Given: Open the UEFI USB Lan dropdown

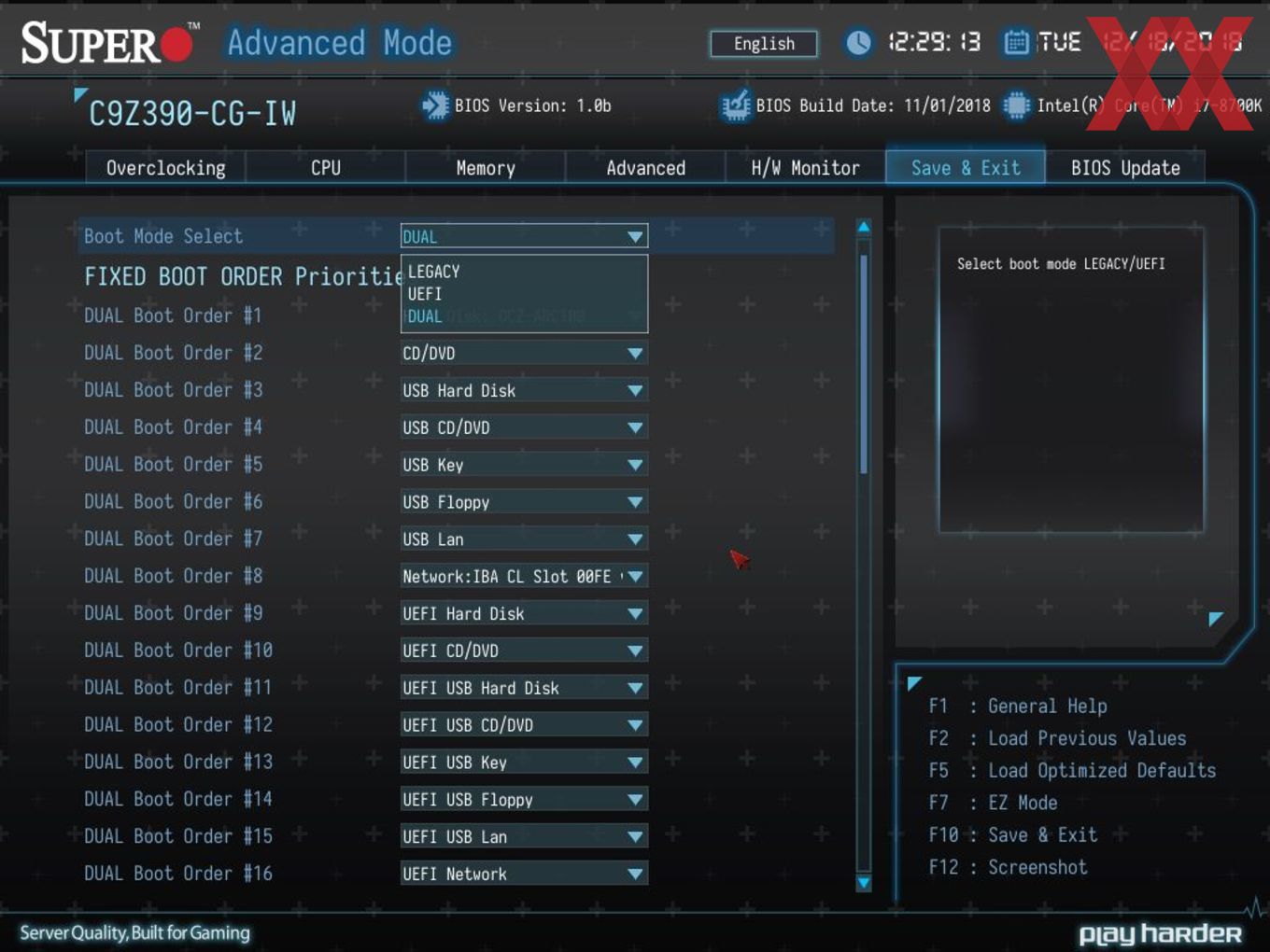Looking at the screenshot, I should 524,837.
